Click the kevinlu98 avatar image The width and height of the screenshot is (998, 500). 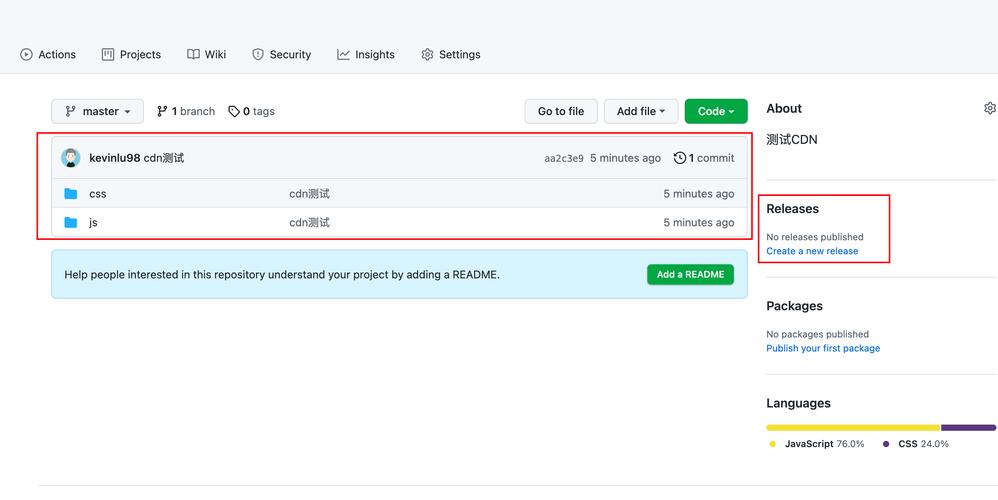click(71, 158)
